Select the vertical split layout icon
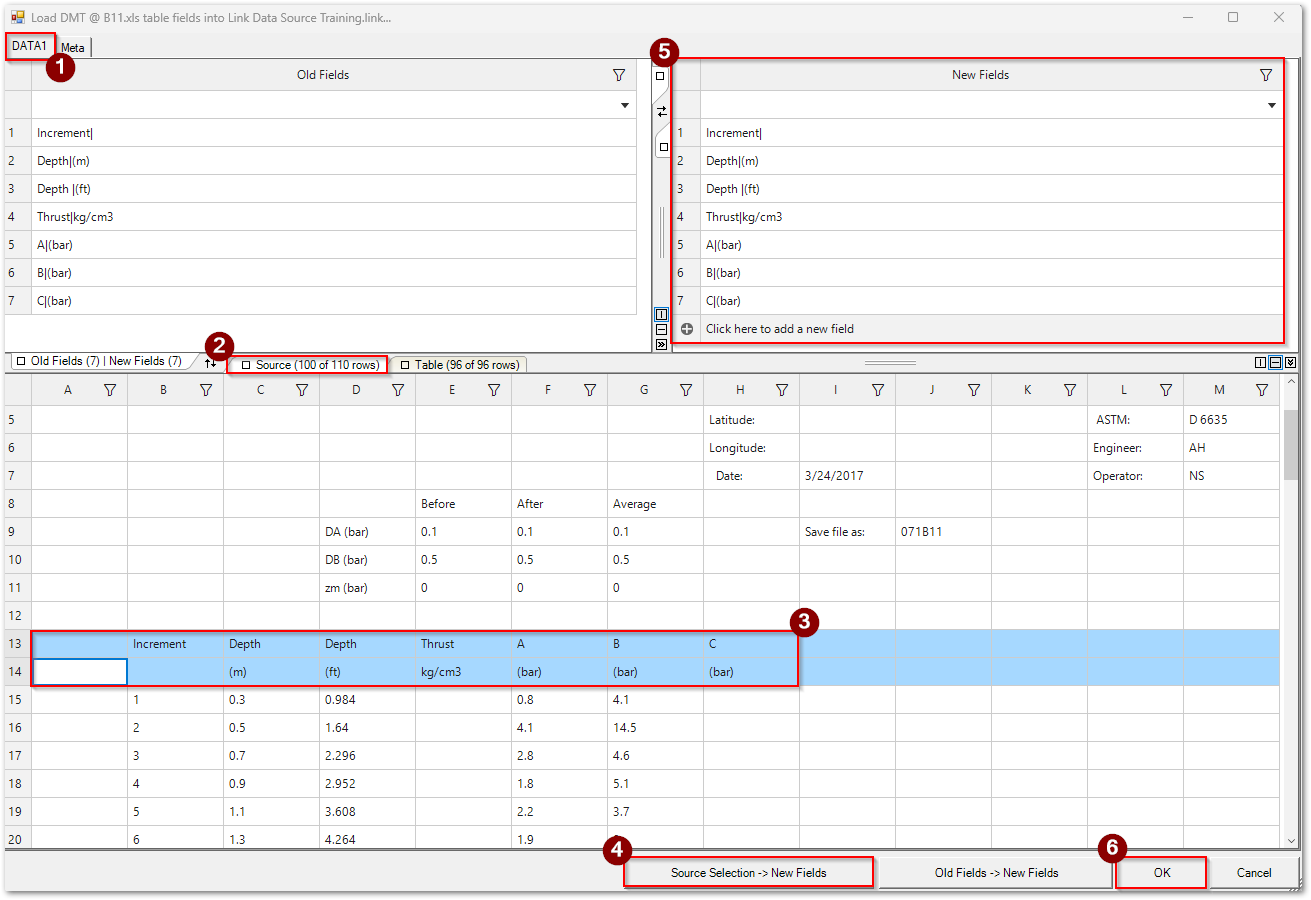 (662, 314)
